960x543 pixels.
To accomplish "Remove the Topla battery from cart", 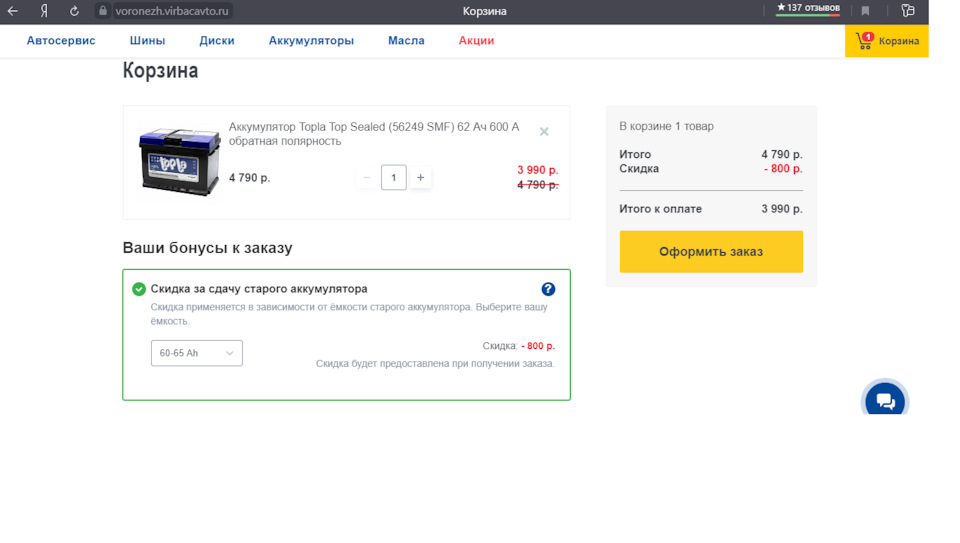I will pos(544,131).
